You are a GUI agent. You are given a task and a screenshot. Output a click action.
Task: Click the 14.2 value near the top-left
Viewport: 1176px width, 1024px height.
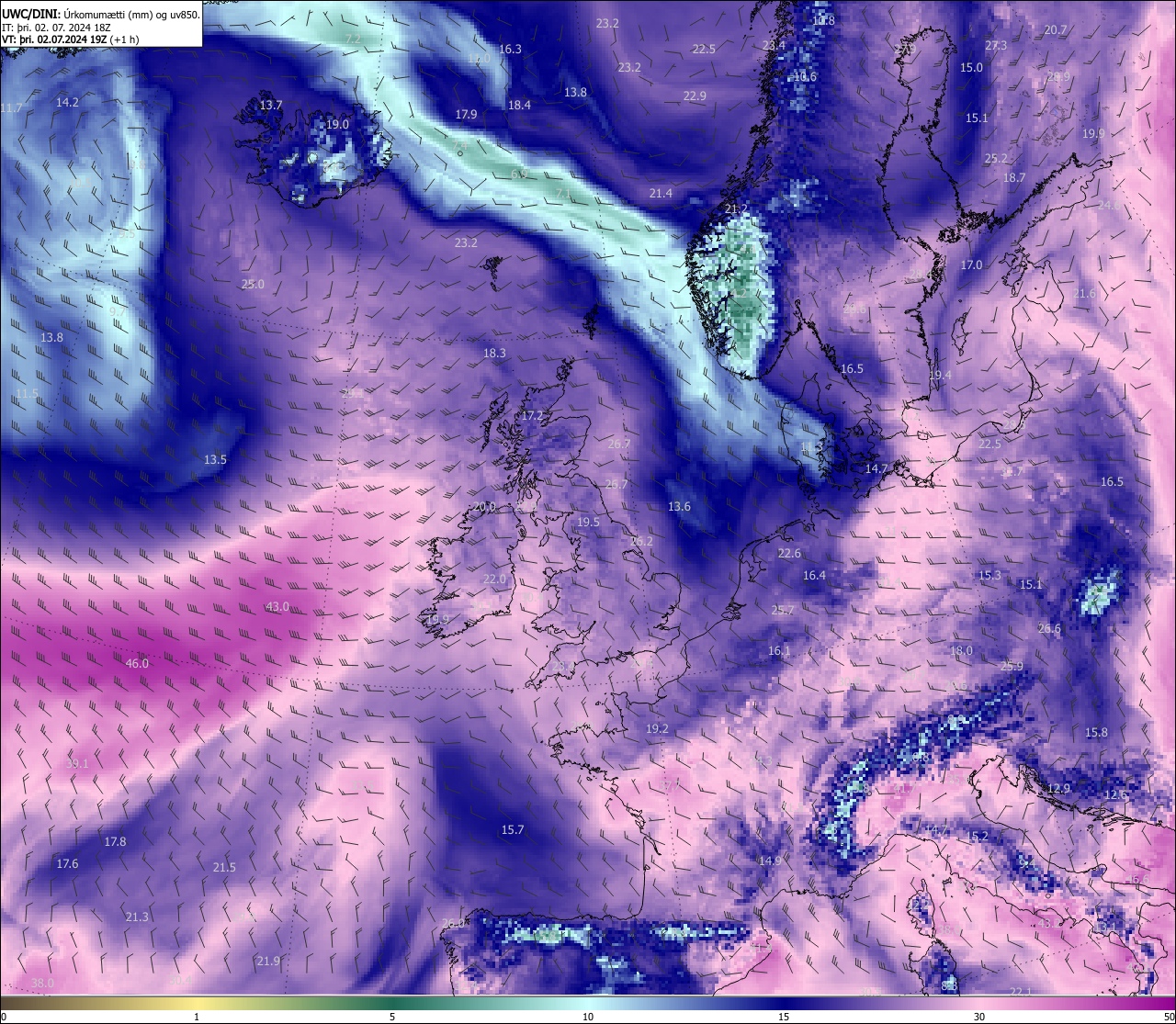[67, 103]
